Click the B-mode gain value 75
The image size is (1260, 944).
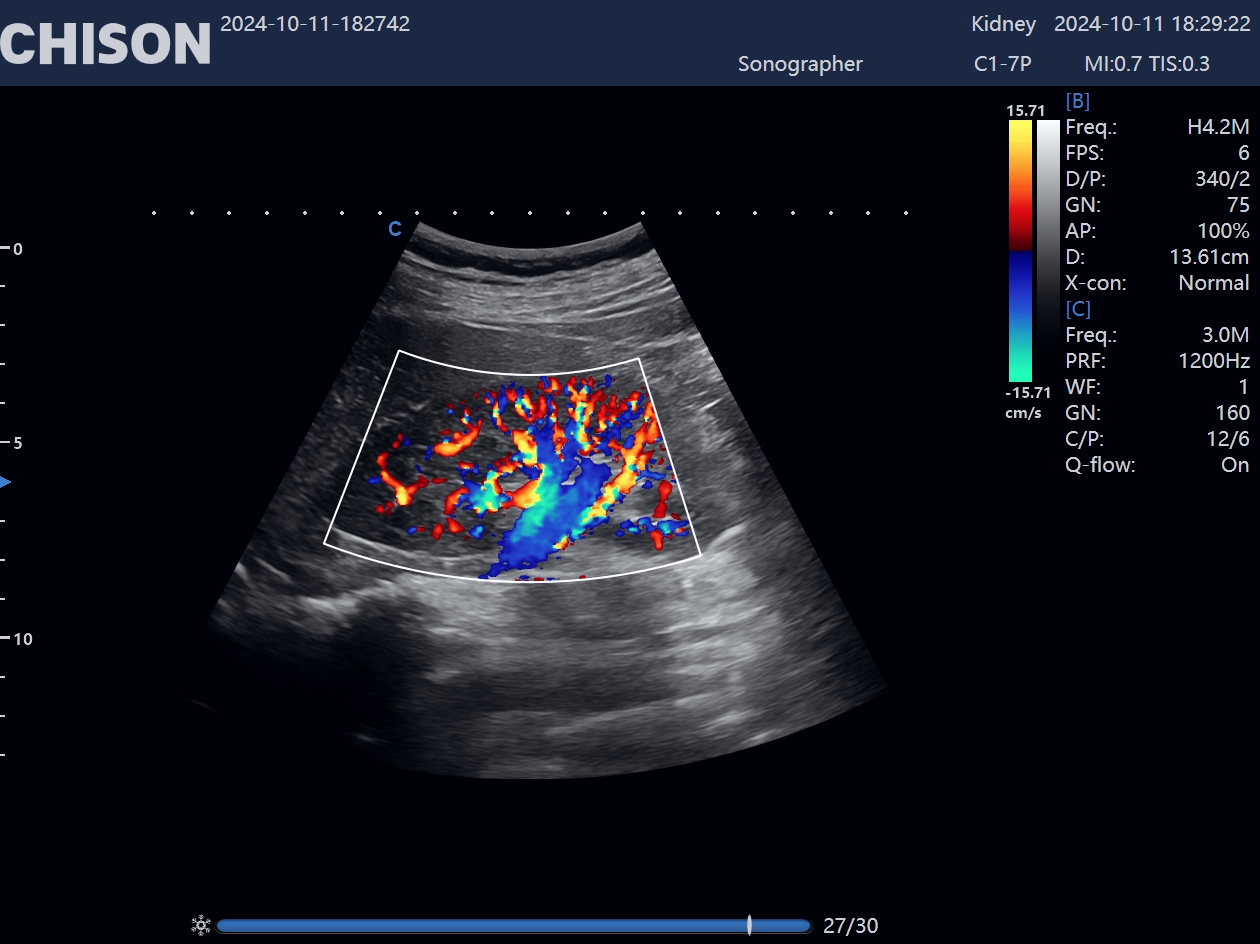point(1239,205)
